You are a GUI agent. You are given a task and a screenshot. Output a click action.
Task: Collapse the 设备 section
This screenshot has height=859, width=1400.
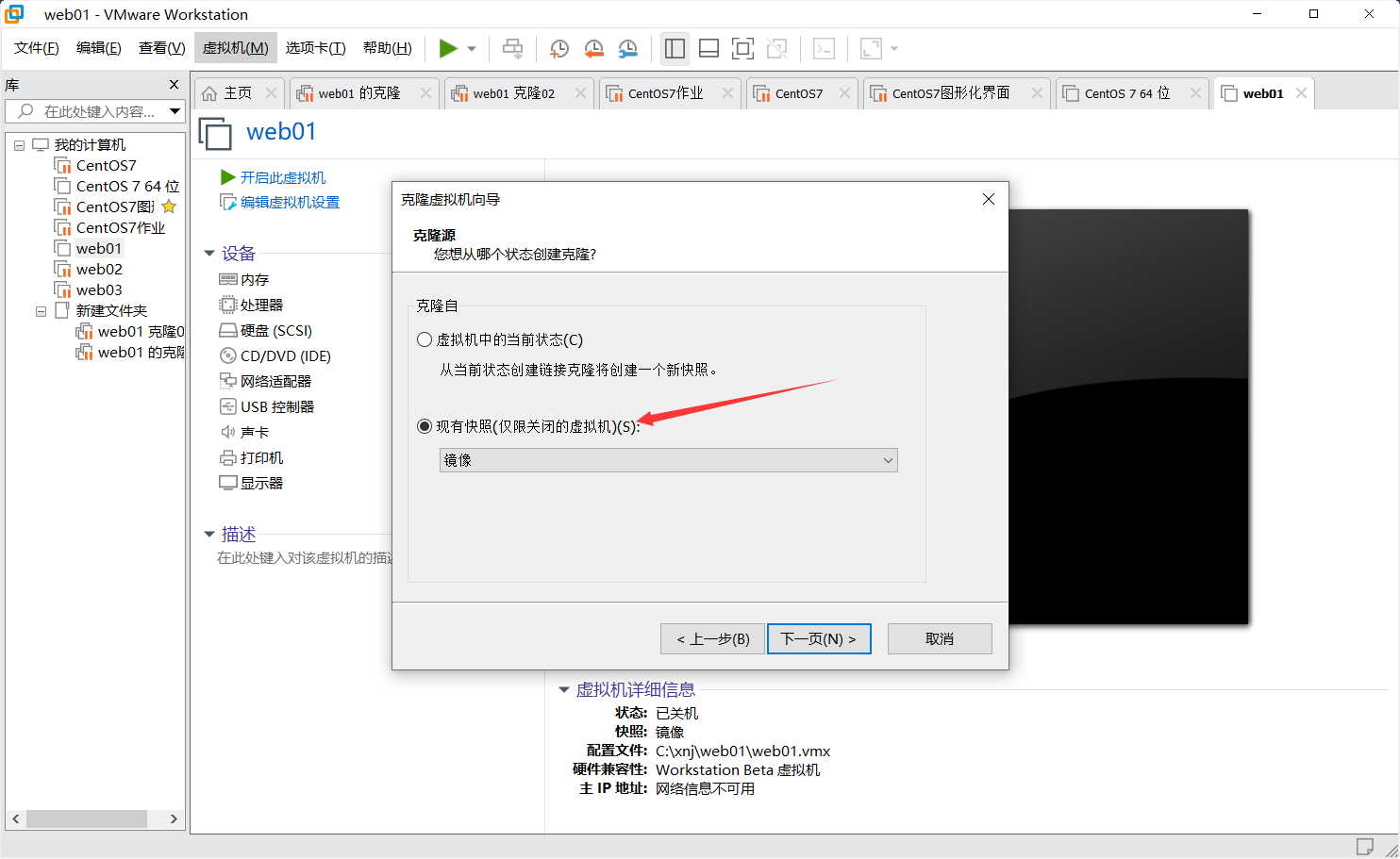click(209, 253)
